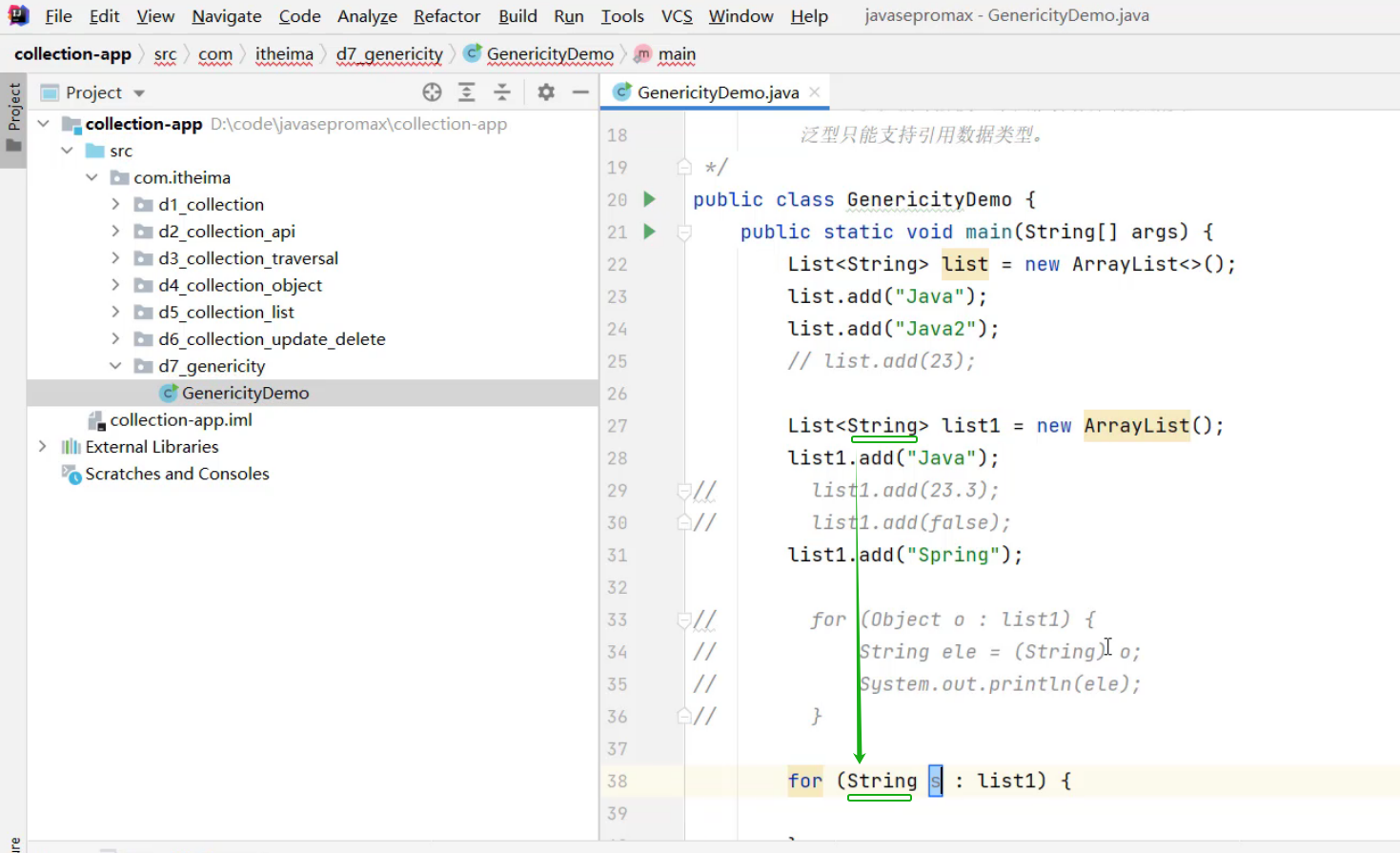1400x853 pixels.
Task: Click the IntelliJ IDEA logo icon
Action: 18,15
